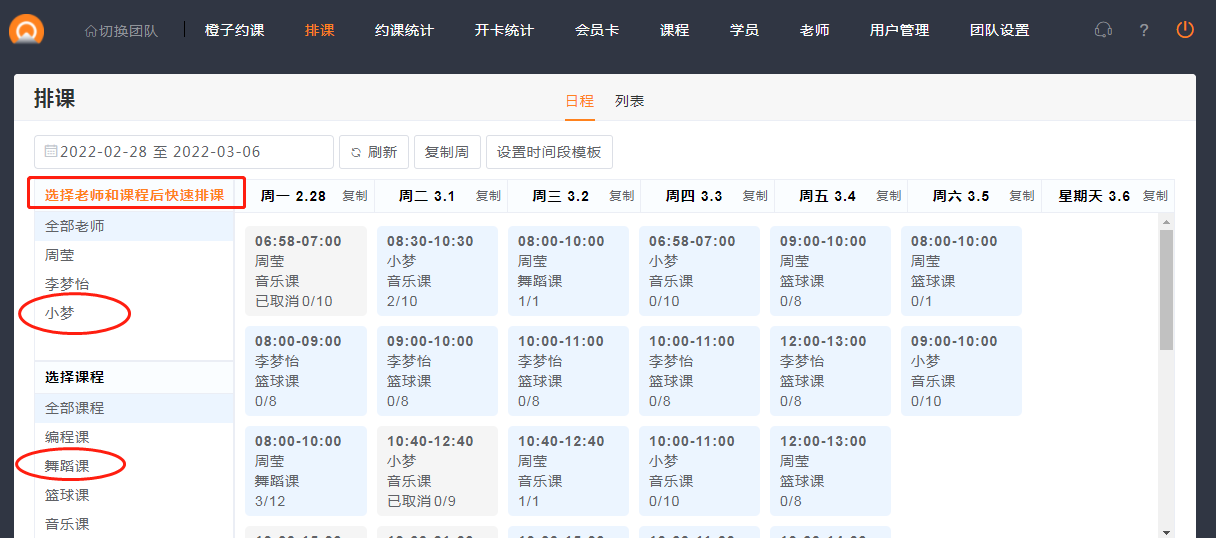This screenshot has height=538, width=1216.
Task: Select teacher 小梦 in the sidebar
Action: [60, 313]
